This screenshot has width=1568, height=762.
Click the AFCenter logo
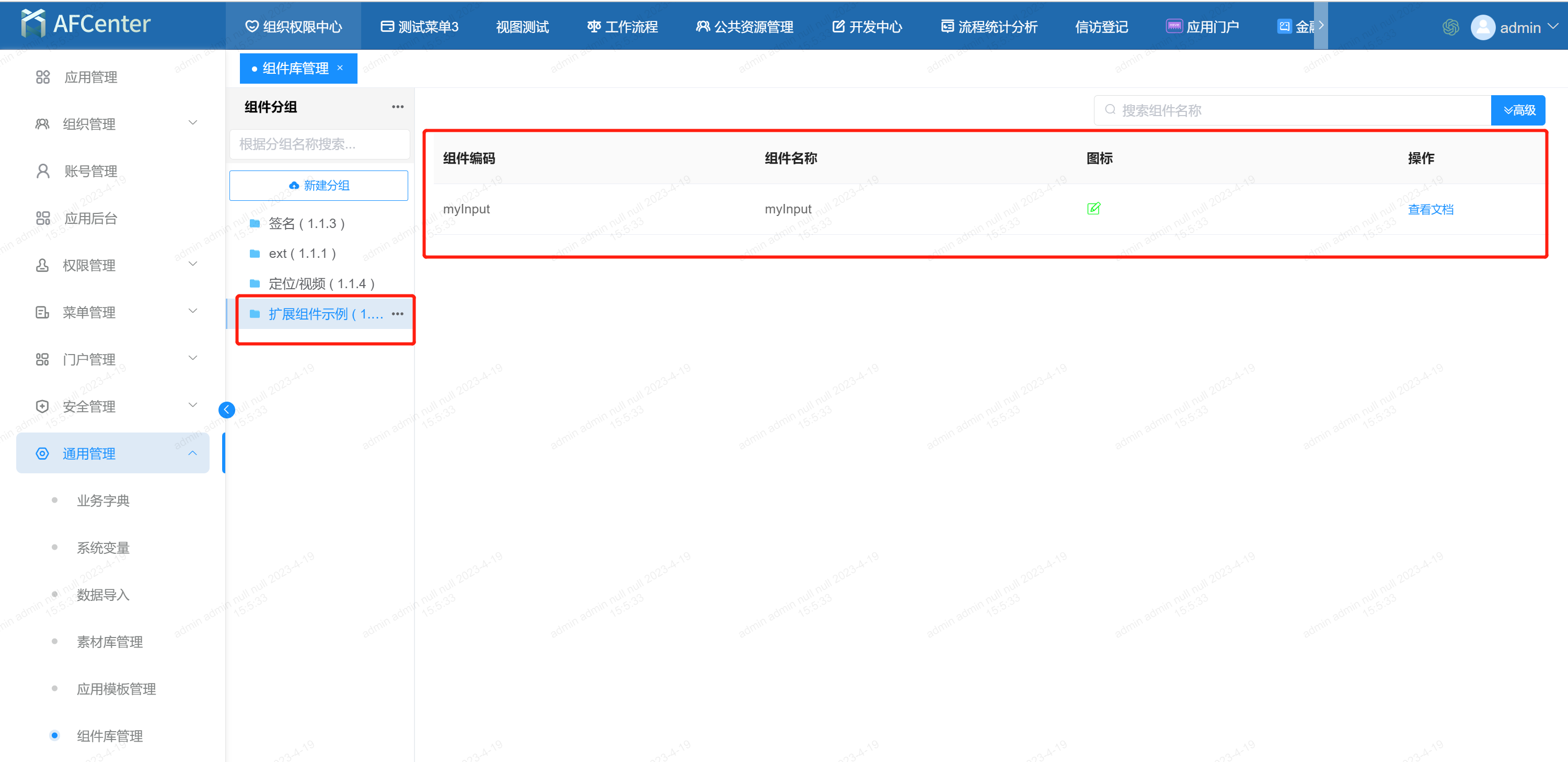coord(86,25)
